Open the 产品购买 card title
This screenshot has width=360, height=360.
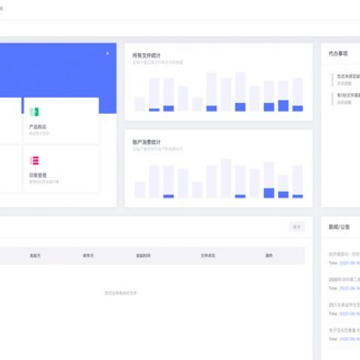pyautogui.click(x=37, y=127)
